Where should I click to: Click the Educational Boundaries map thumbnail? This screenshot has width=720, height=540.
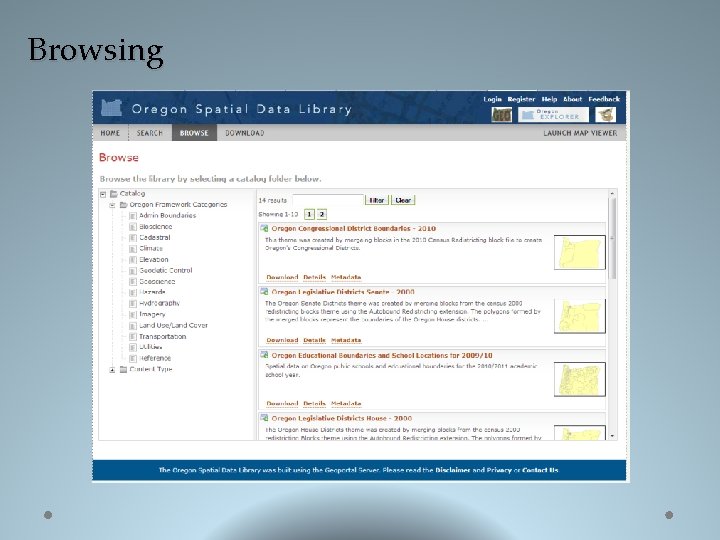pos(579,379)
